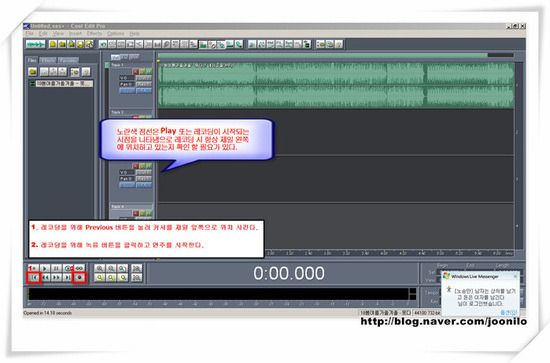Viewport: 550px width, 363px height.
Task: Open the Options menu
Action: click(x=116, y=33)
